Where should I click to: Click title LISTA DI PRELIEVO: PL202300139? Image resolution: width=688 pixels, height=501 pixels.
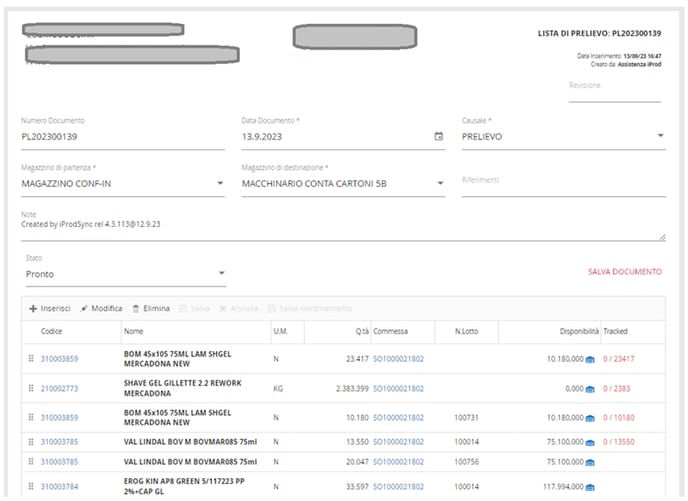coord(599,33)
